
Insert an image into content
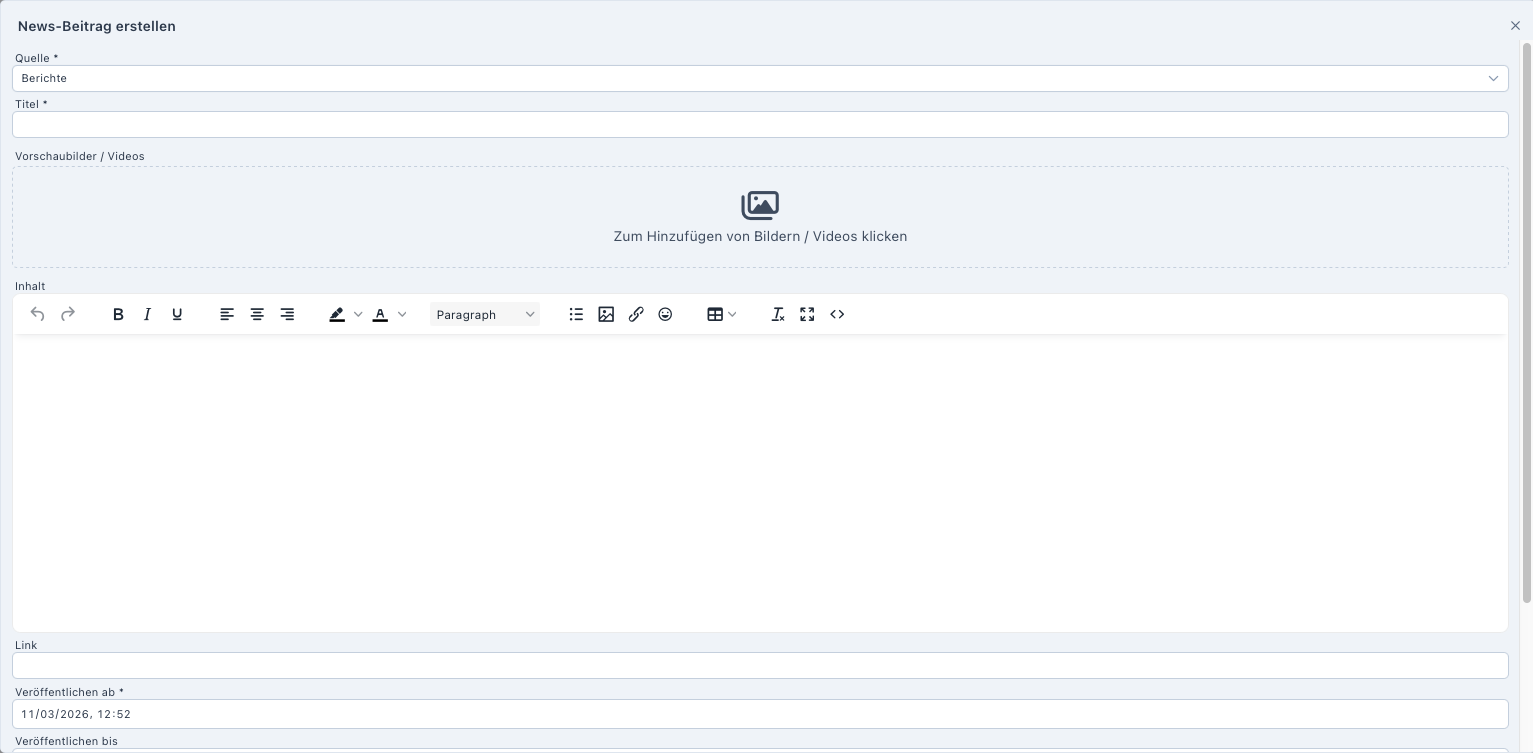click(606, 314)
